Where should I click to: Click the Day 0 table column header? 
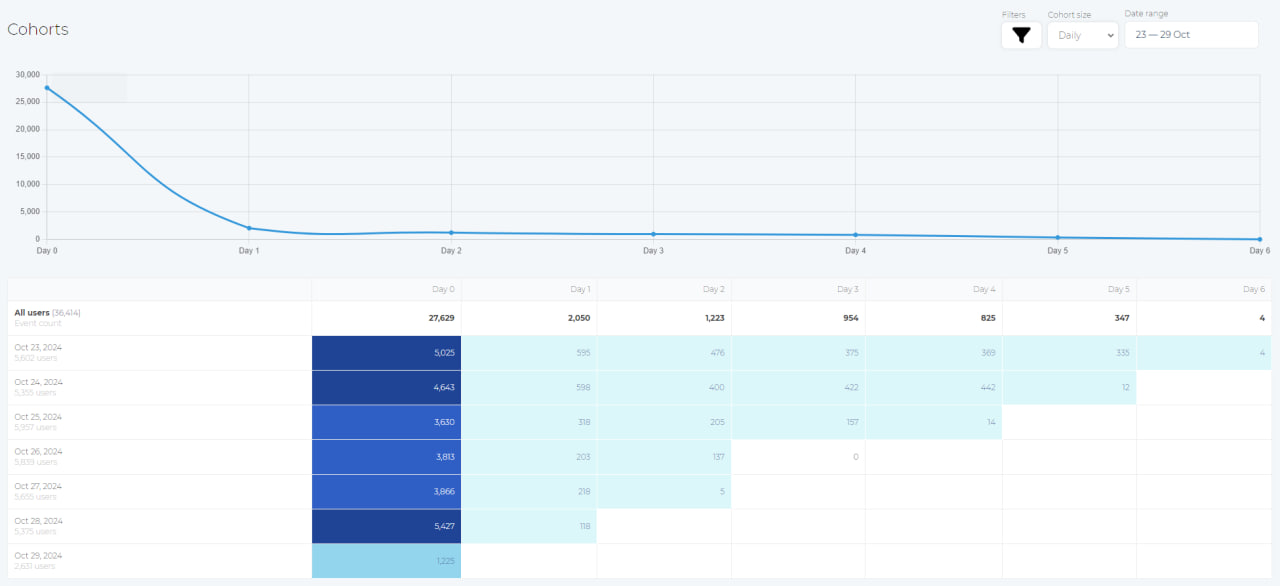[x=443, y=289]
